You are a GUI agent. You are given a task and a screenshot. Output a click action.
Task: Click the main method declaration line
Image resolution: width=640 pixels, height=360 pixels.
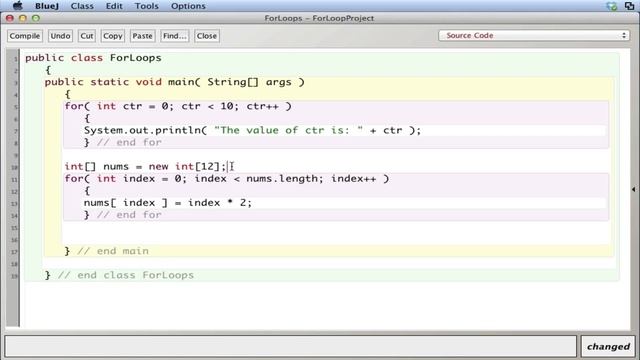click(x=175, y=82)
